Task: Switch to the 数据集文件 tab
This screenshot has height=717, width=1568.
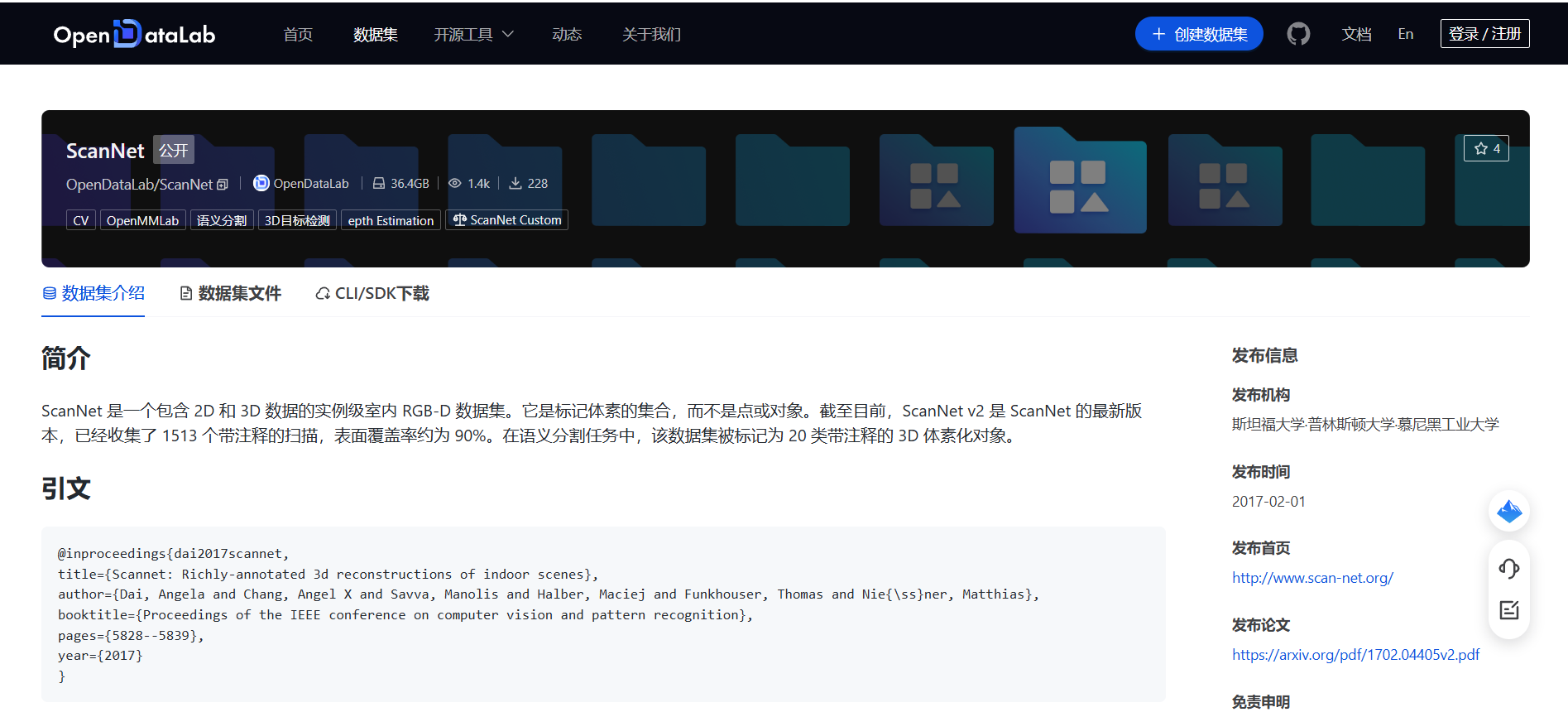Action: (231, 293)
